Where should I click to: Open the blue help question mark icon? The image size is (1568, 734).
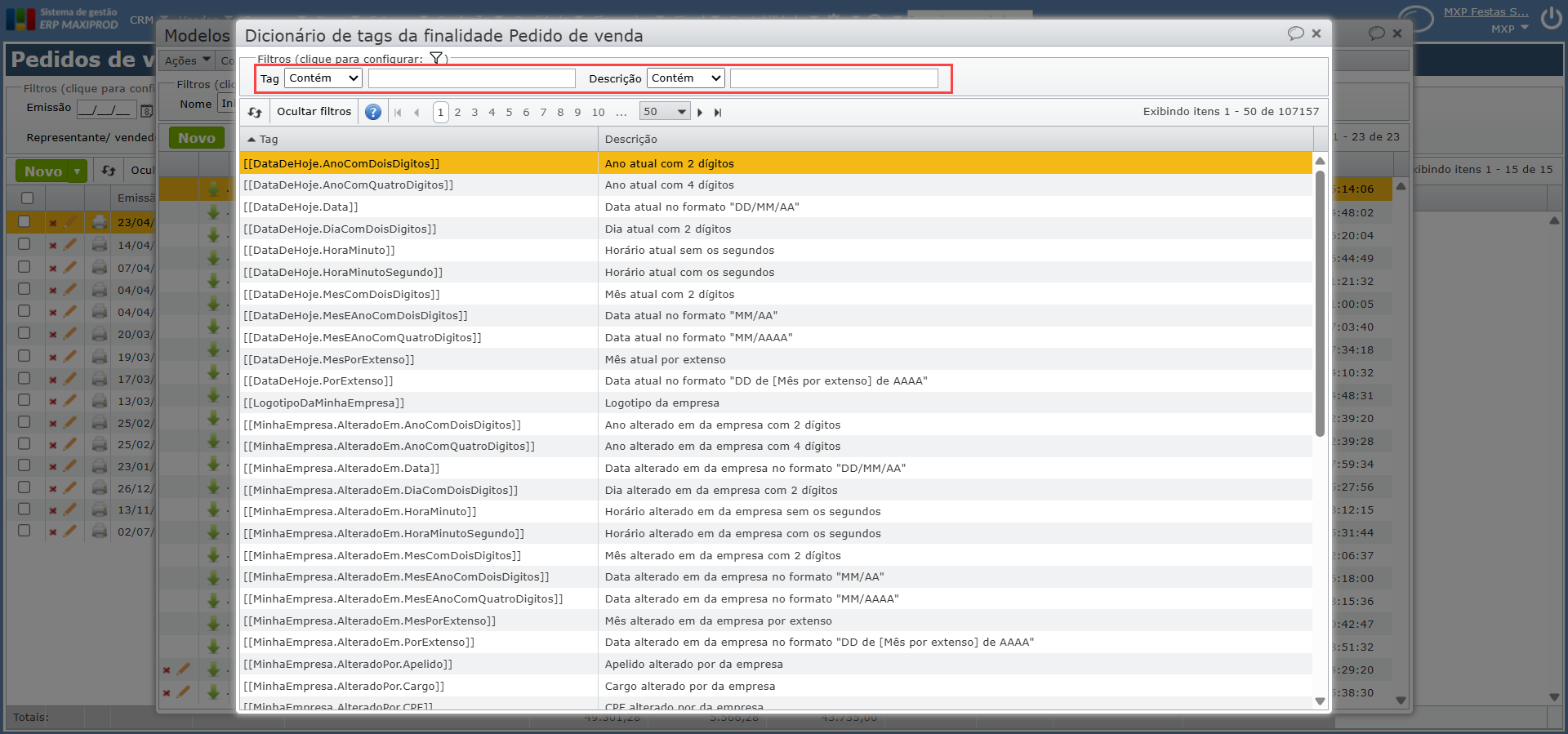click(x=373, y=113)
